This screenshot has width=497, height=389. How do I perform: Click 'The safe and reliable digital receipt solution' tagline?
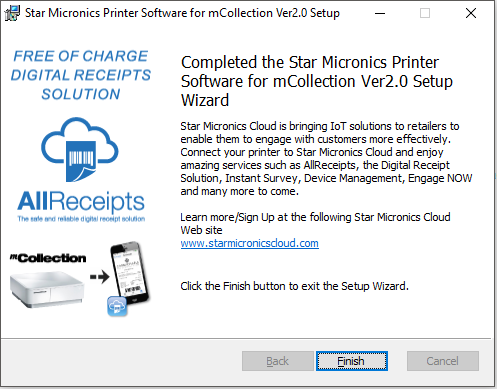click(x=81, y=219)
